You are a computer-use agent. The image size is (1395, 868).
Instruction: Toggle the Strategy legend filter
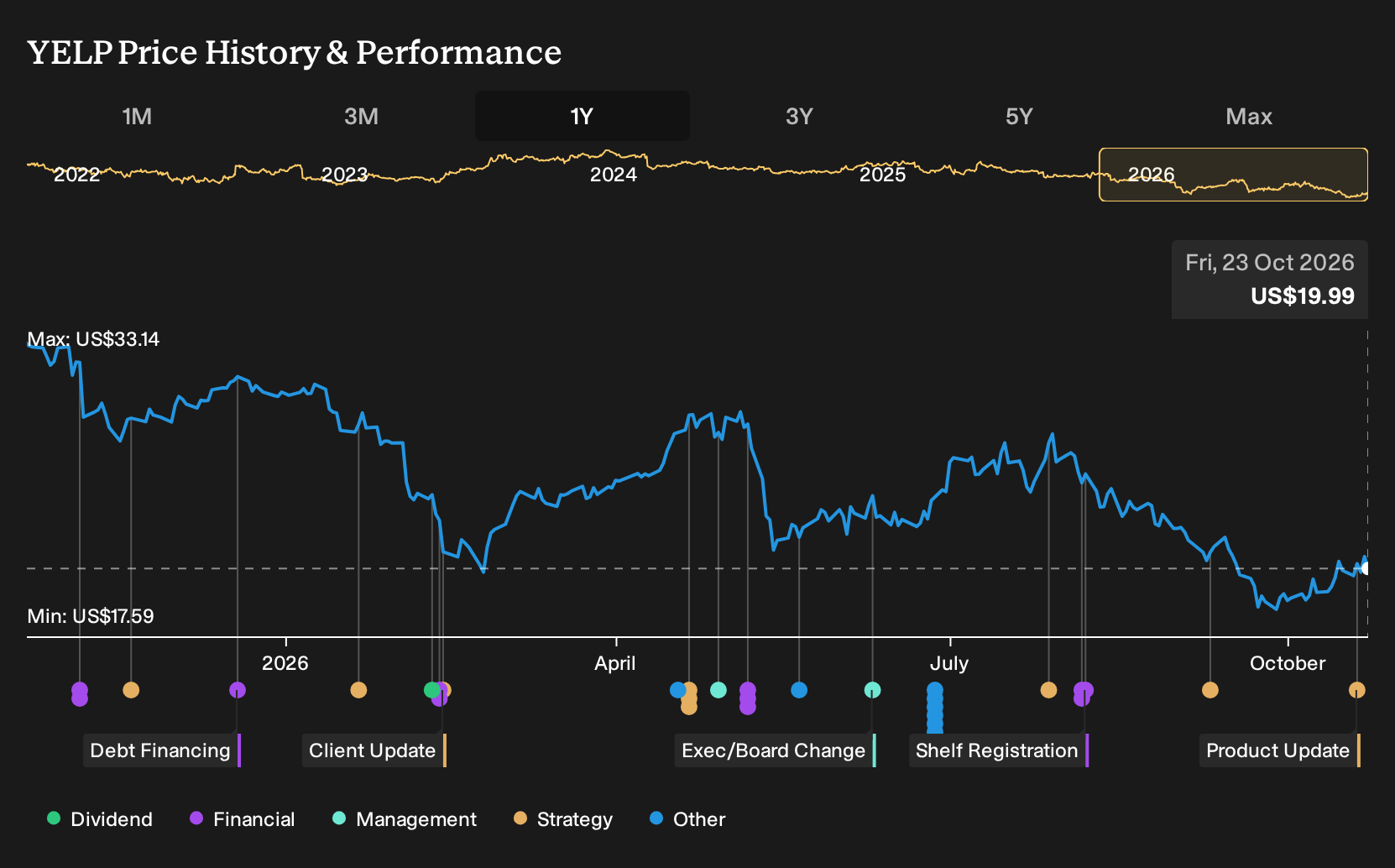tap(563, 819)
